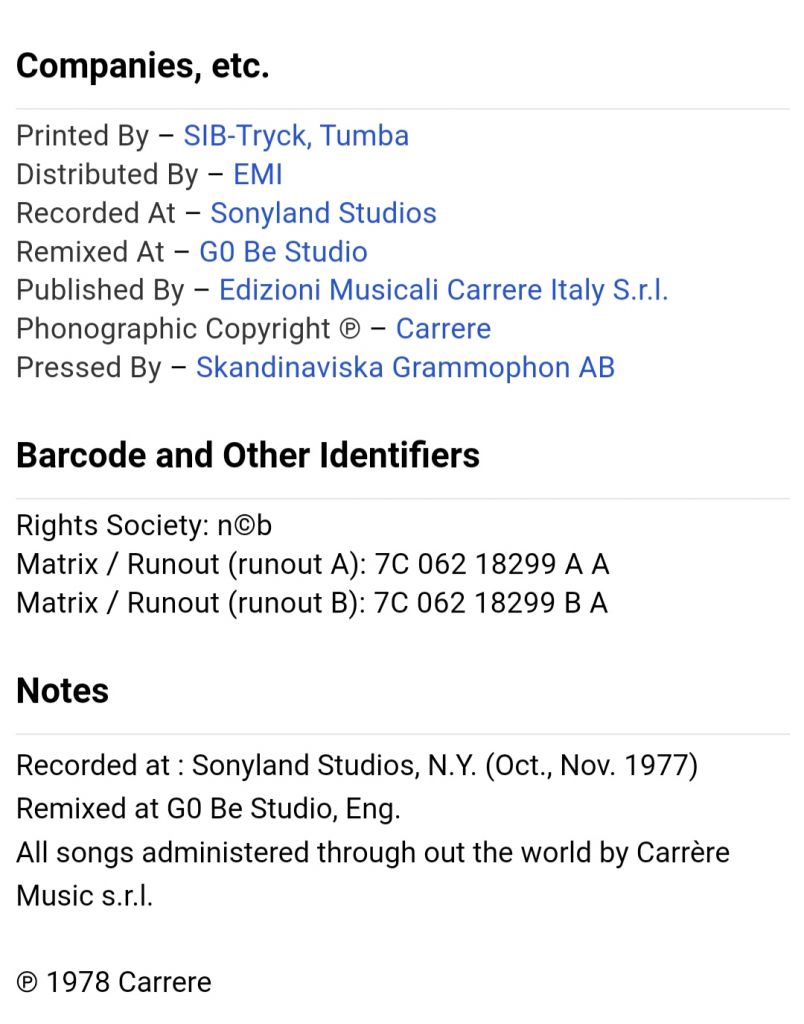Open the G0 Be Studio link
804x1024 pixels.
click(x=283, y=252)
